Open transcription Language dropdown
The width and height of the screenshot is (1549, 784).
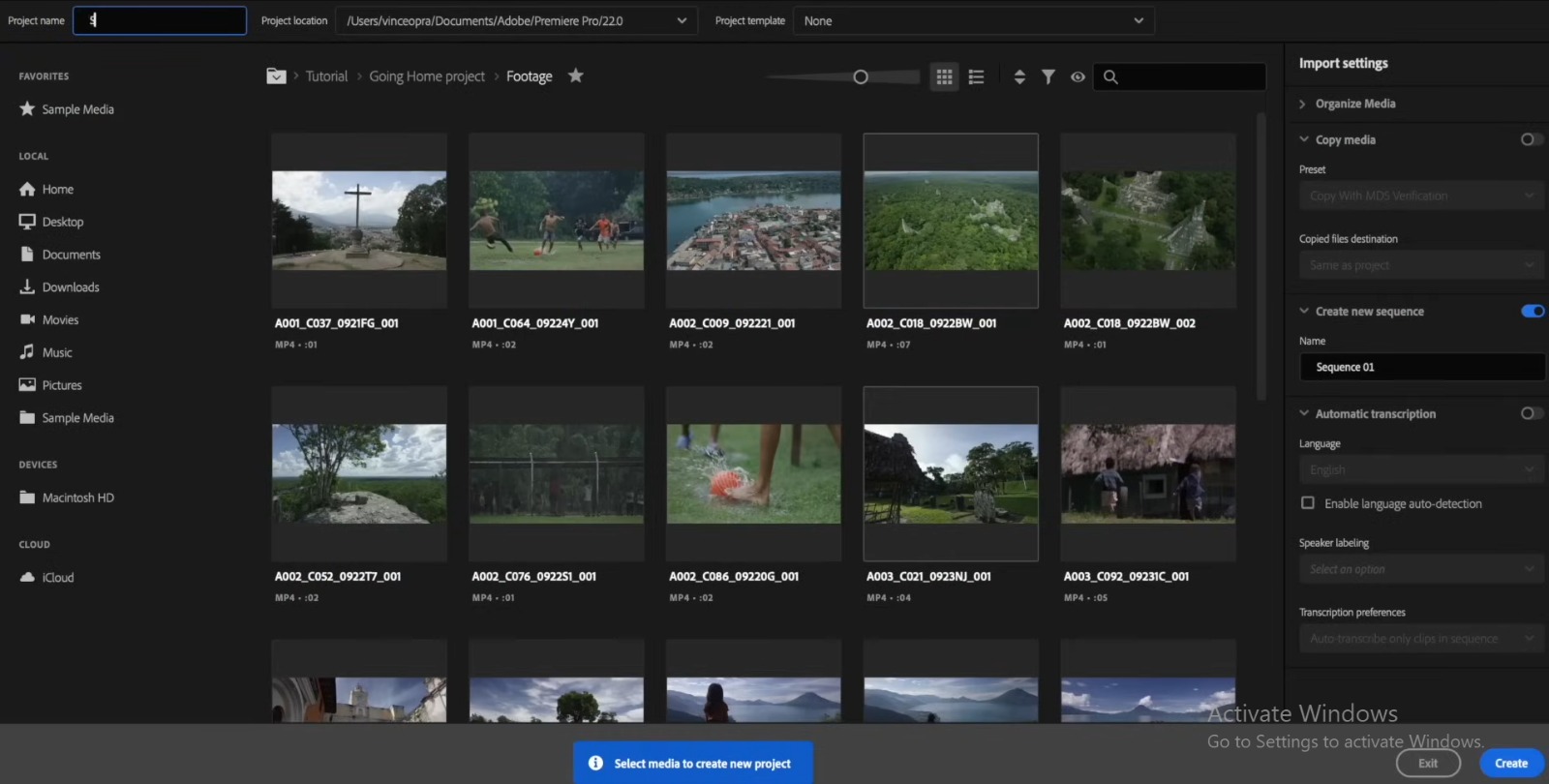click(x=1421, y=469)
